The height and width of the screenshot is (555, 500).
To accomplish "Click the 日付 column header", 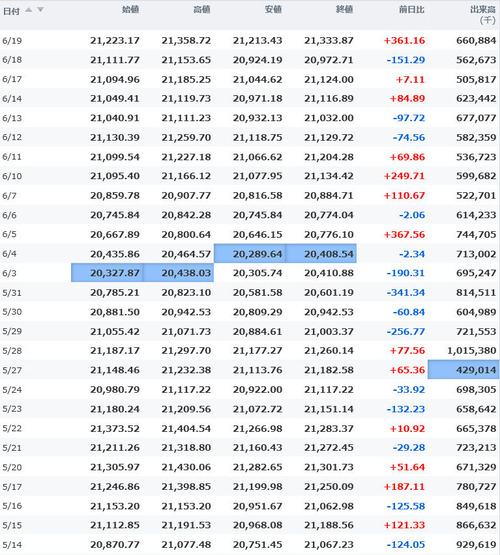I will click(x=11, y=11).
